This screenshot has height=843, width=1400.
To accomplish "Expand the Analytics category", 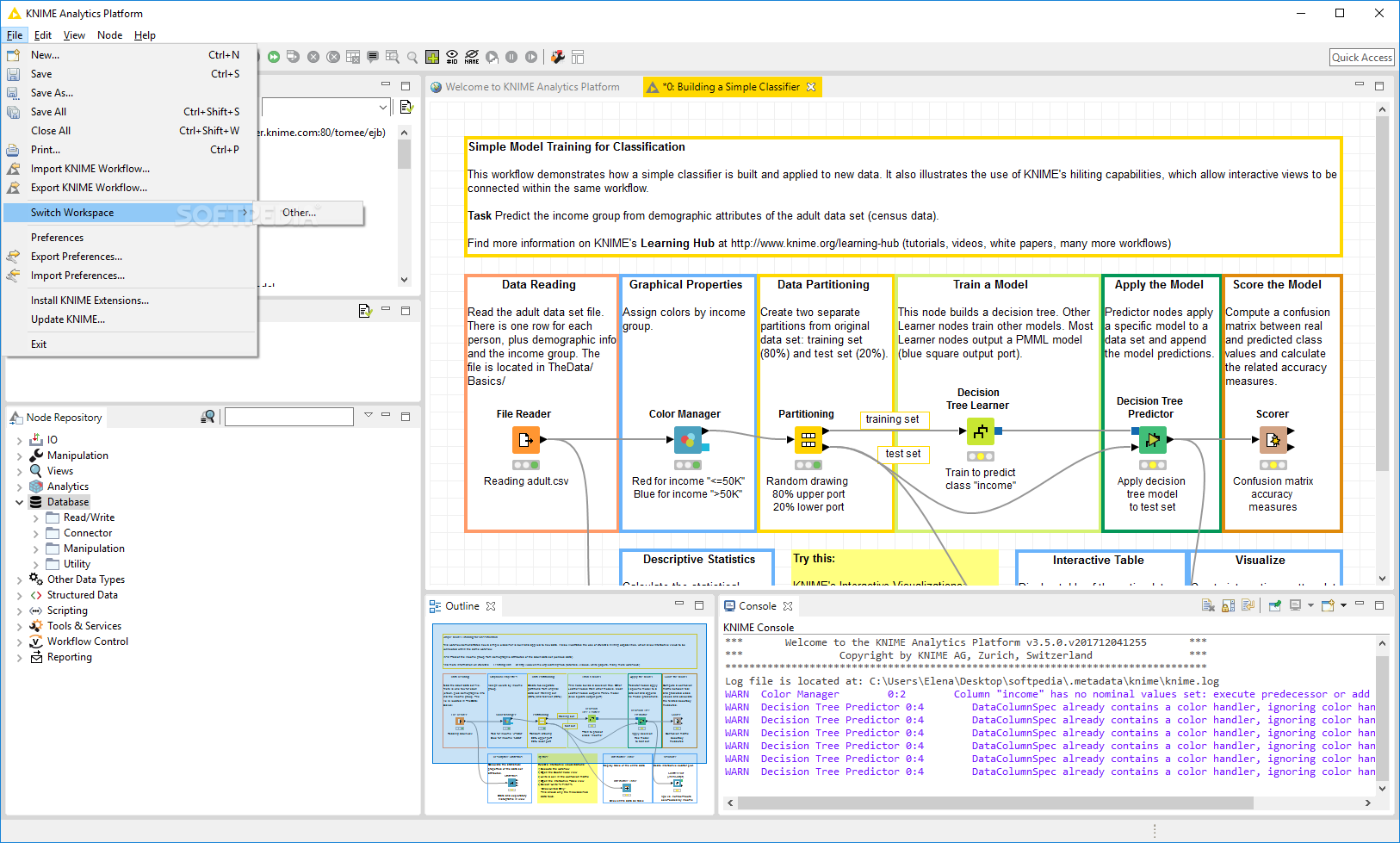I will pos(19,487).
